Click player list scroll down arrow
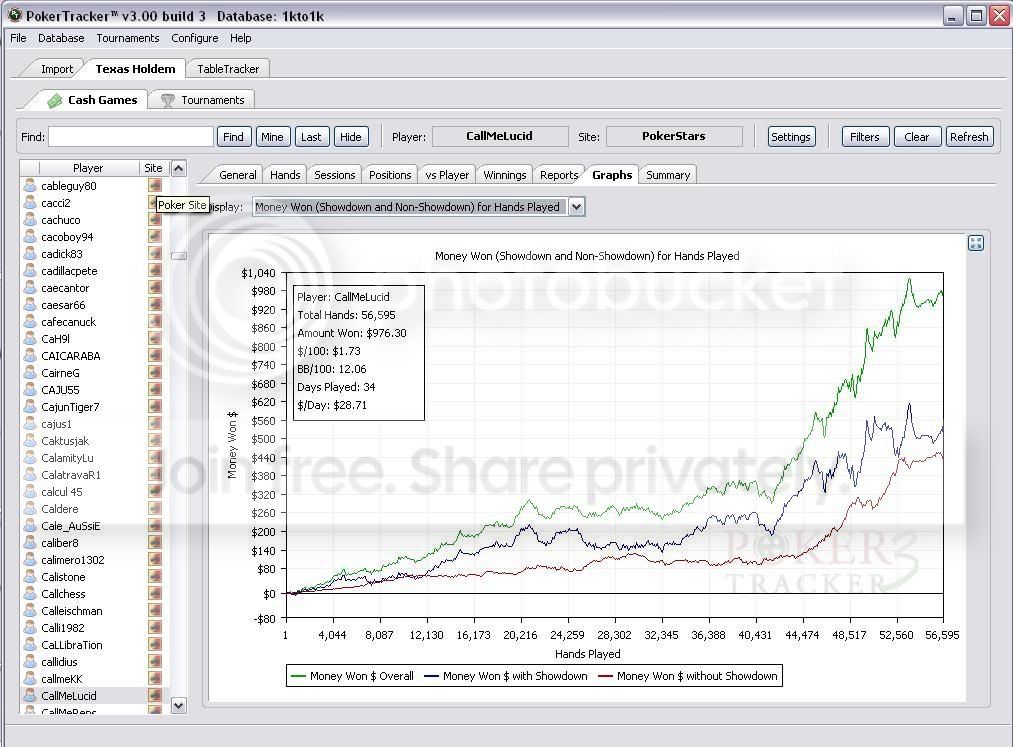Viewport: 1013px width, 747px height. [178, 706]
